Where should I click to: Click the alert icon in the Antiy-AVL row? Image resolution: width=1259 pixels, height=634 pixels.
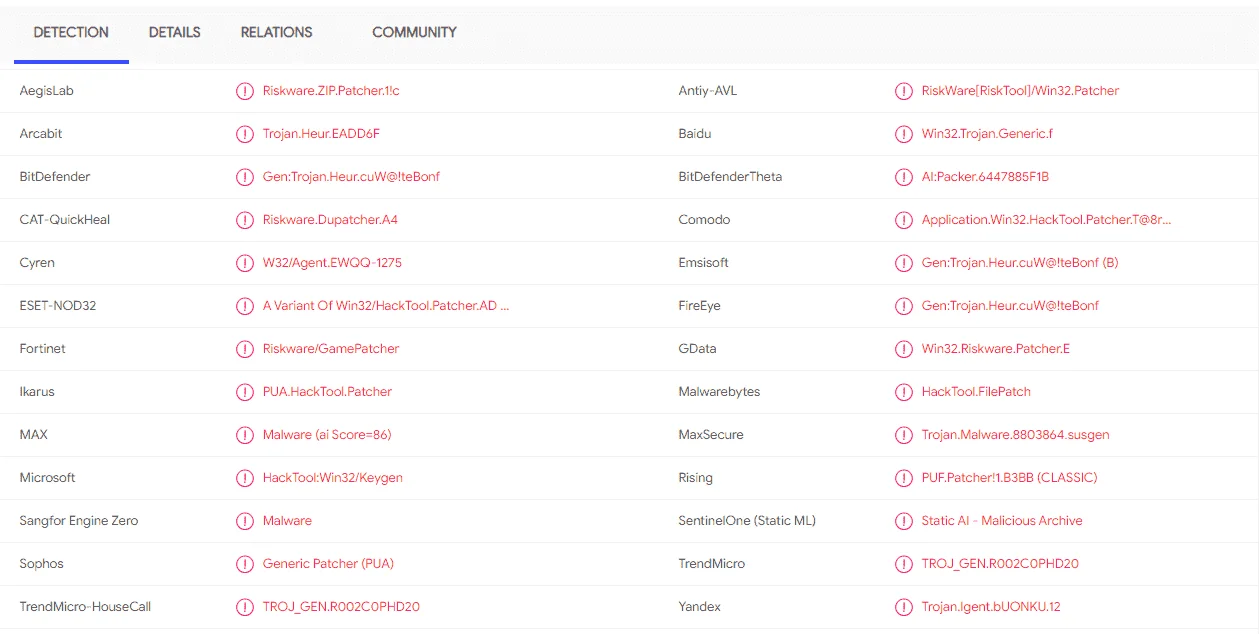coord(904,91)
